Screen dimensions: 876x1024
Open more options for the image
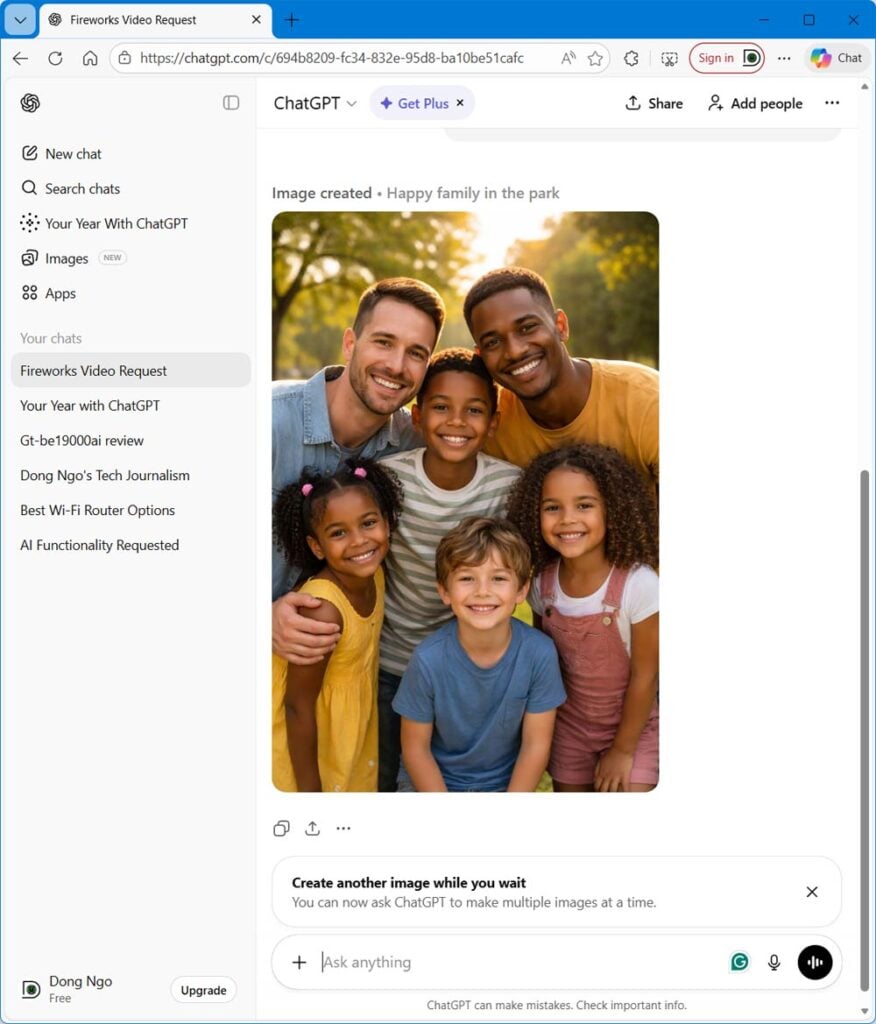click(x=344, y=828)
